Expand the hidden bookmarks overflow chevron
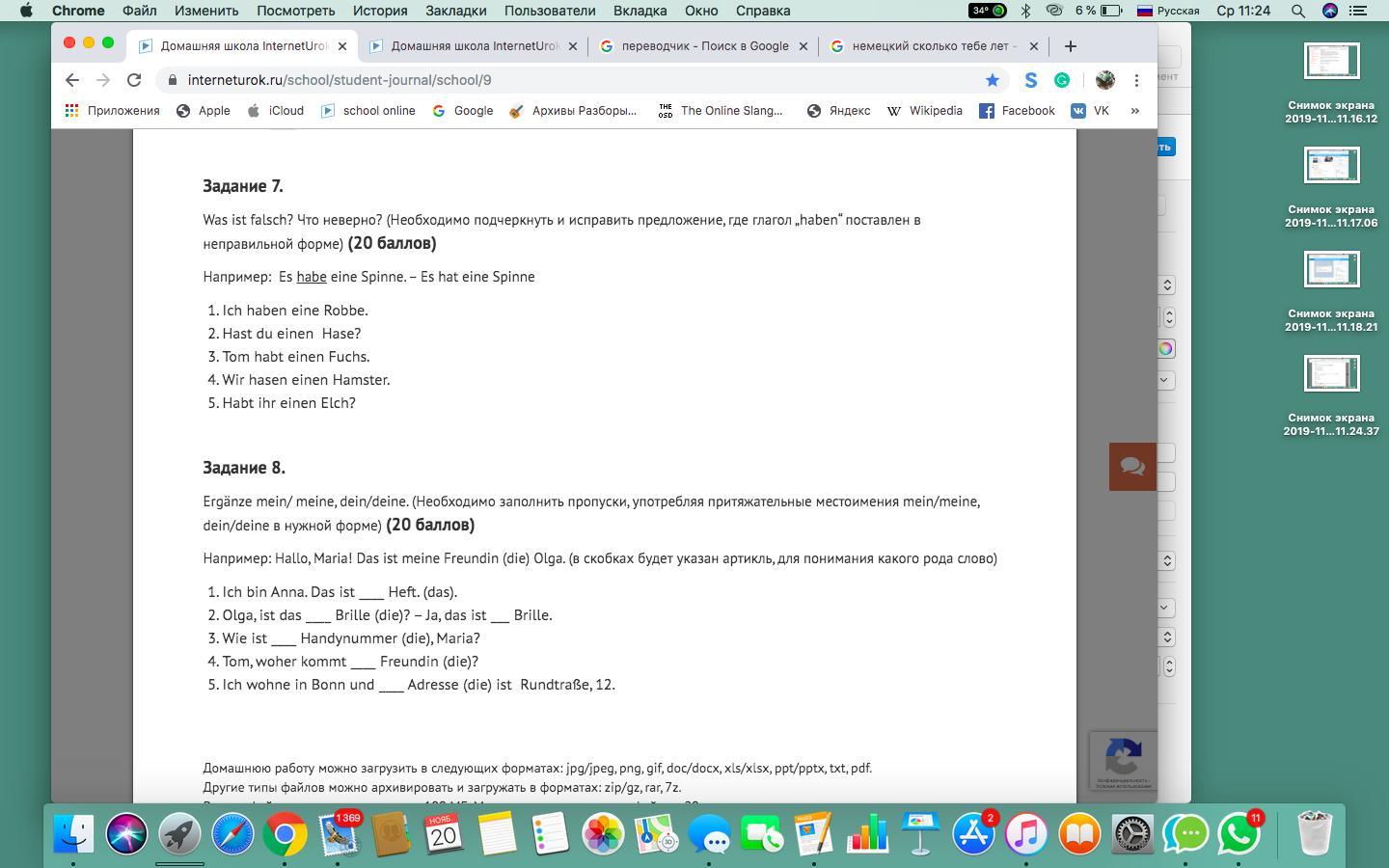The width and height of the screenshot is (1389, 868). pyautogui.click(x=1135, y=111)
